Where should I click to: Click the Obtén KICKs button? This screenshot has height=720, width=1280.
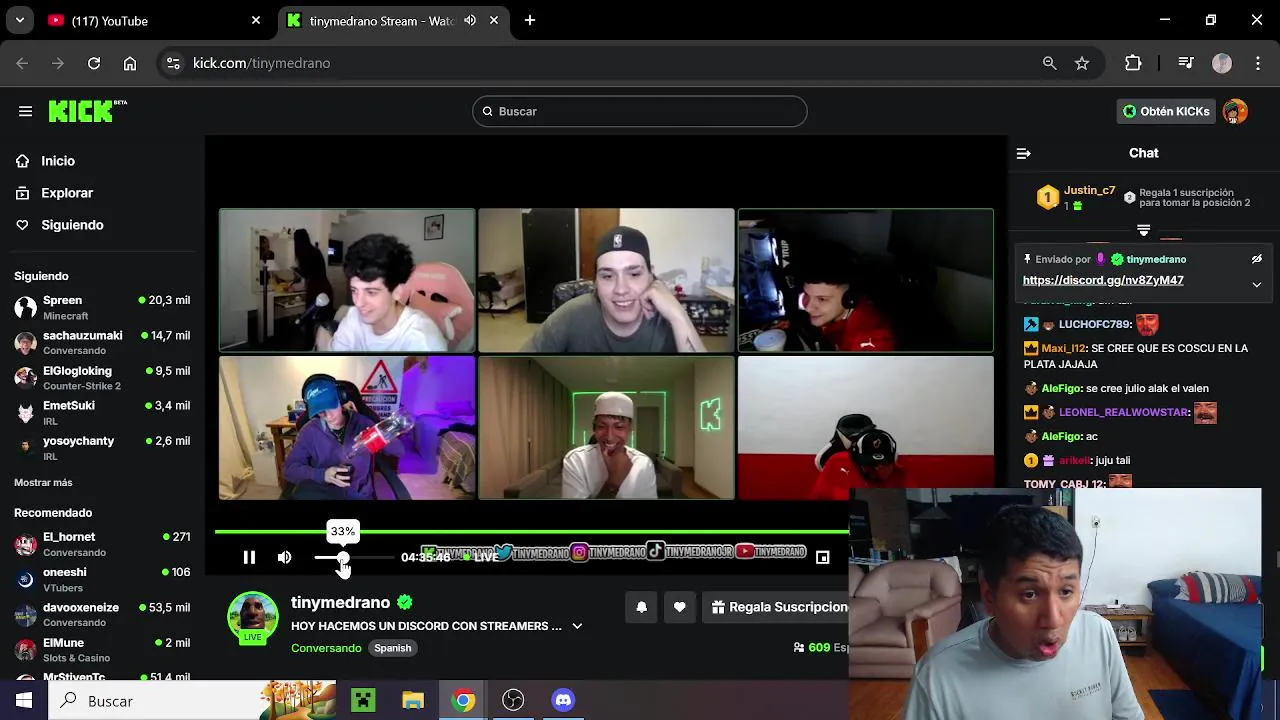click(x=1166, y=111)
